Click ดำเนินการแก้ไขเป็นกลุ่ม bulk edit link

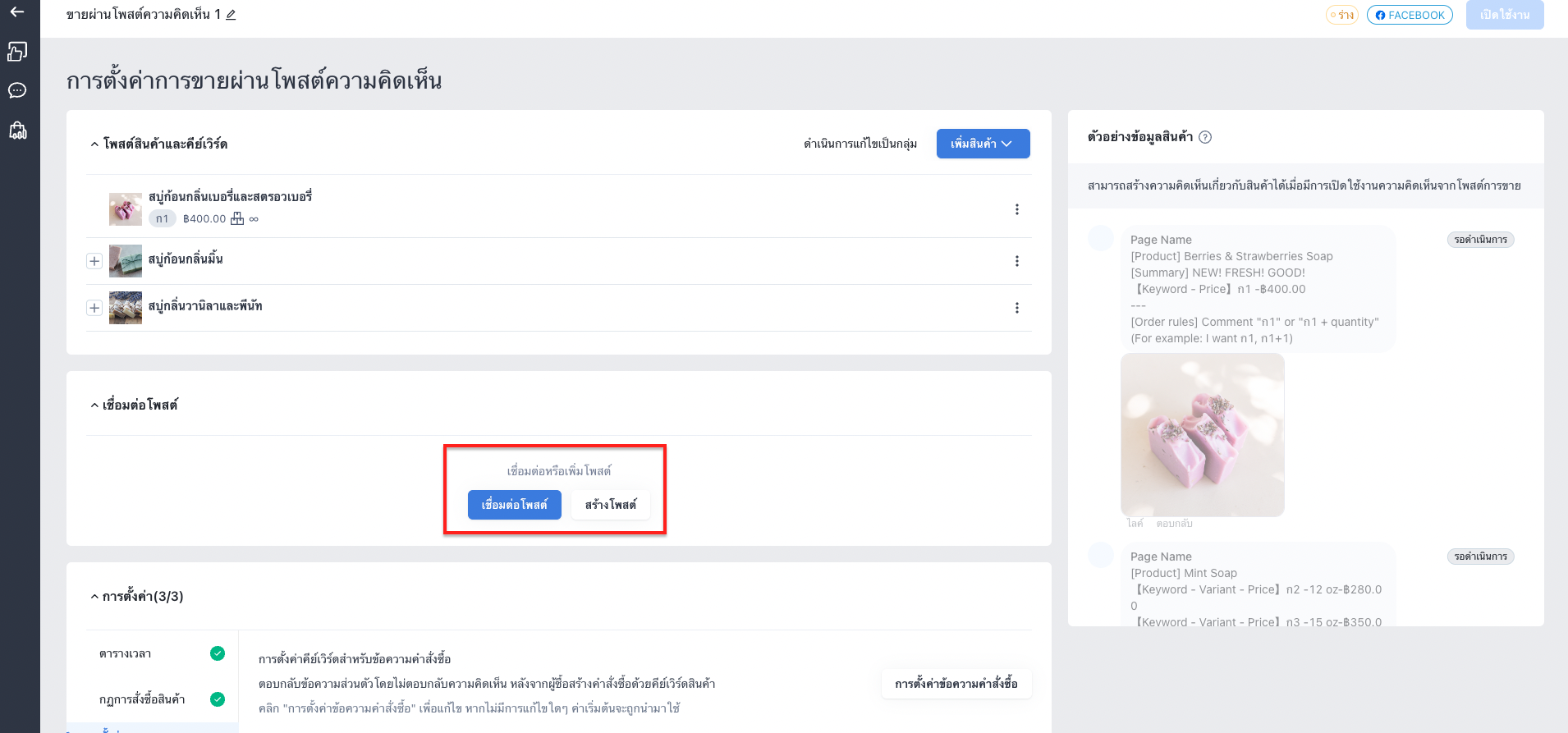pos(860,144)
